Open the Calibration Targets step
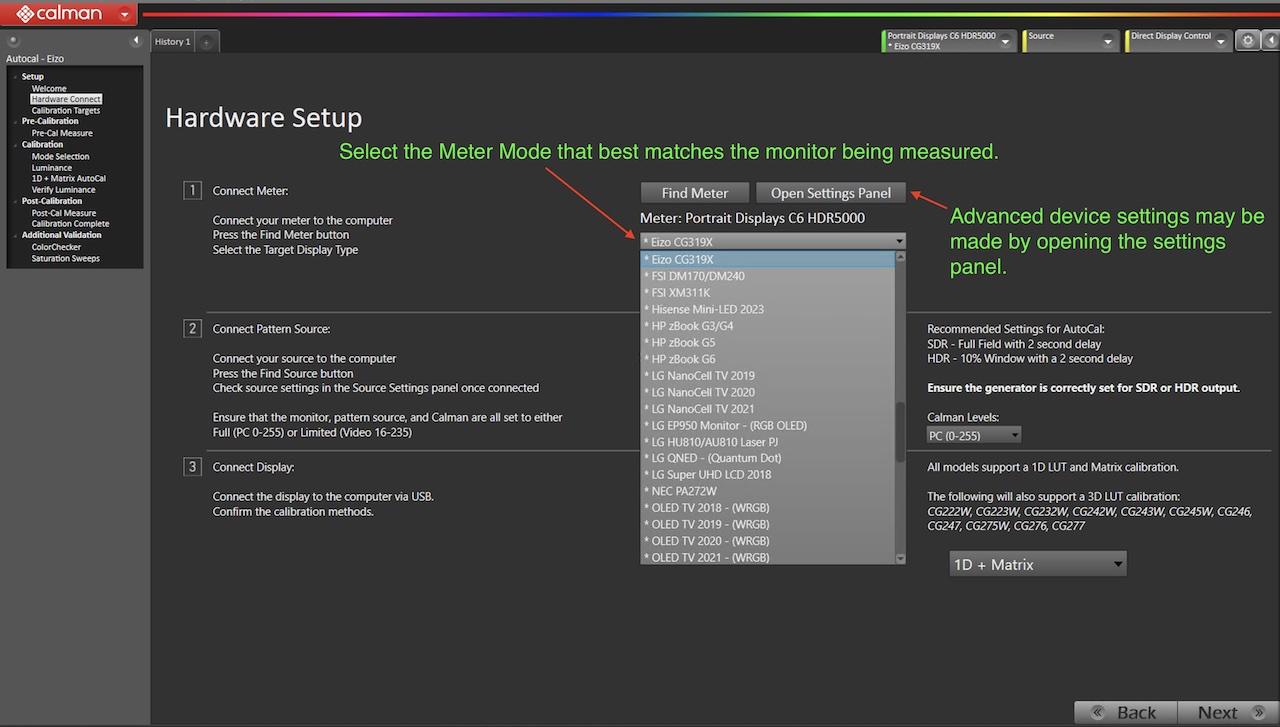Viewport: 1280px width, 727px height. pos(66,111)
